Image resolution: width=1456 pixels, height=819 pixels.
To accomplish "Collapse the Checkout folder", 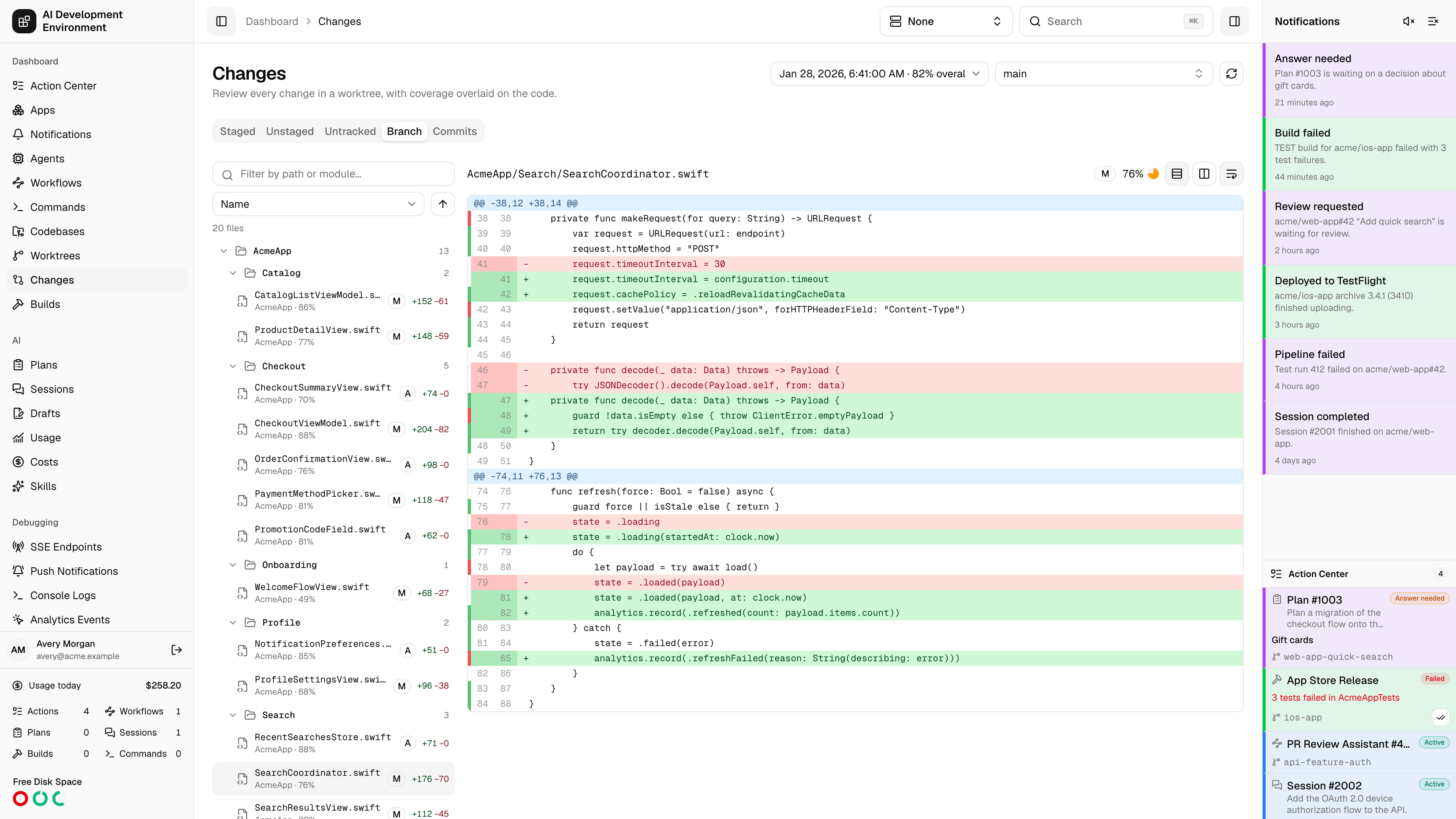I will click(x=233, y=366).
